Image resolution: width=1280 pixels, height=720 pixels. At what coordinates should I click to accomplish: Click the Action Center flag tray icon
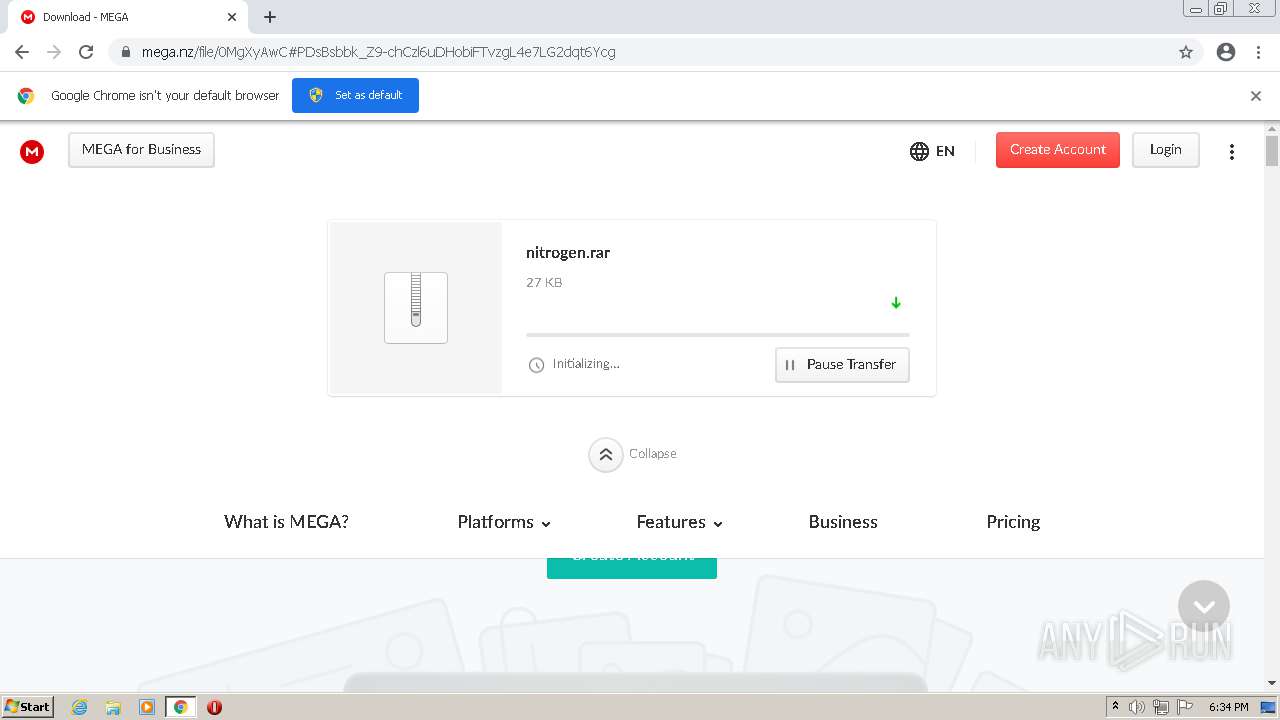point(1185,707)
